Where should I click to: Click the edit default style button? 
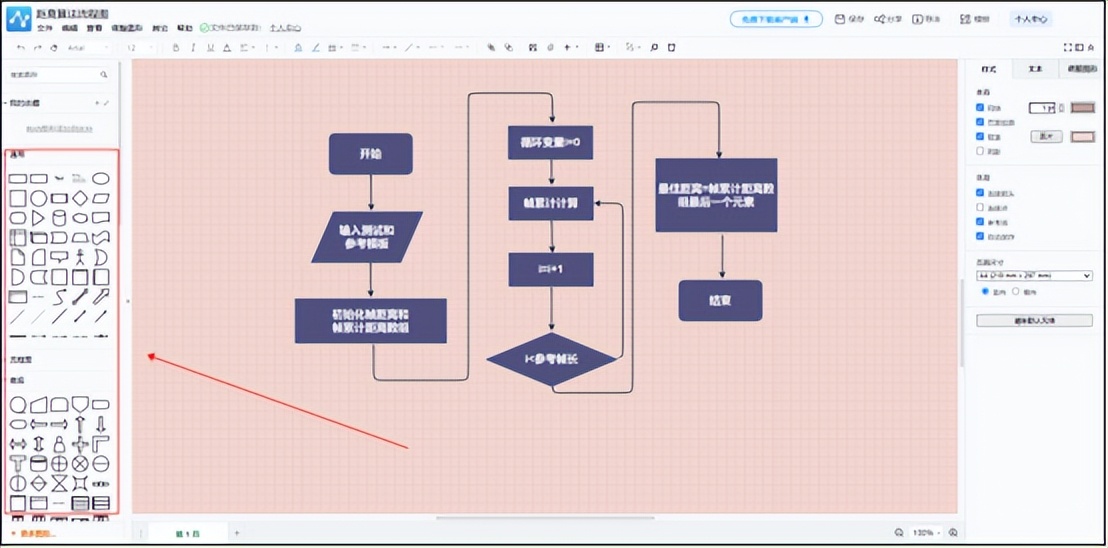[x=1035, y=320]
